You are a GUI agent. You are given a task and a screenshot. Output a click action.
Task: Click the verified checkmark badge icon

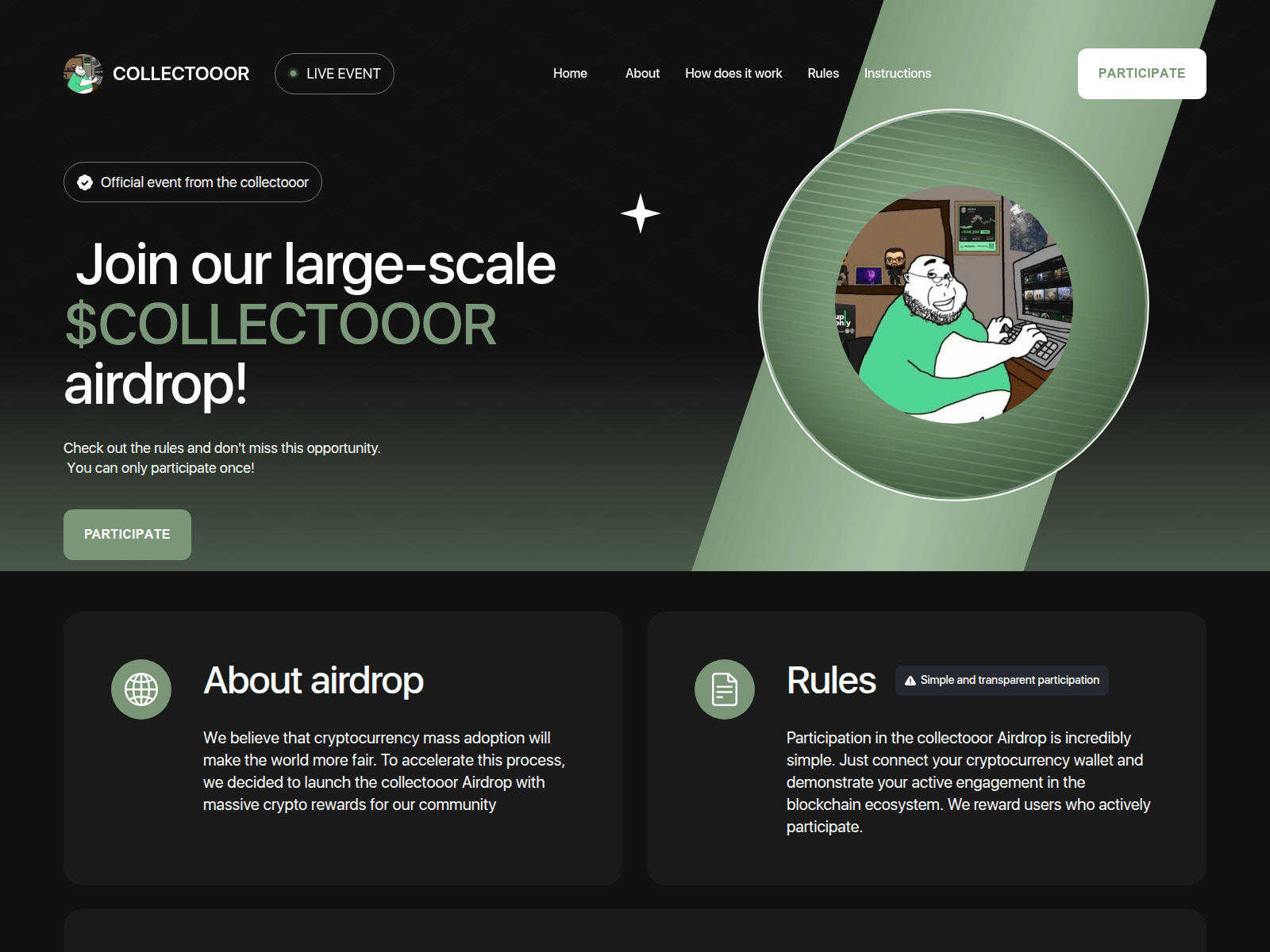[85, 182]
